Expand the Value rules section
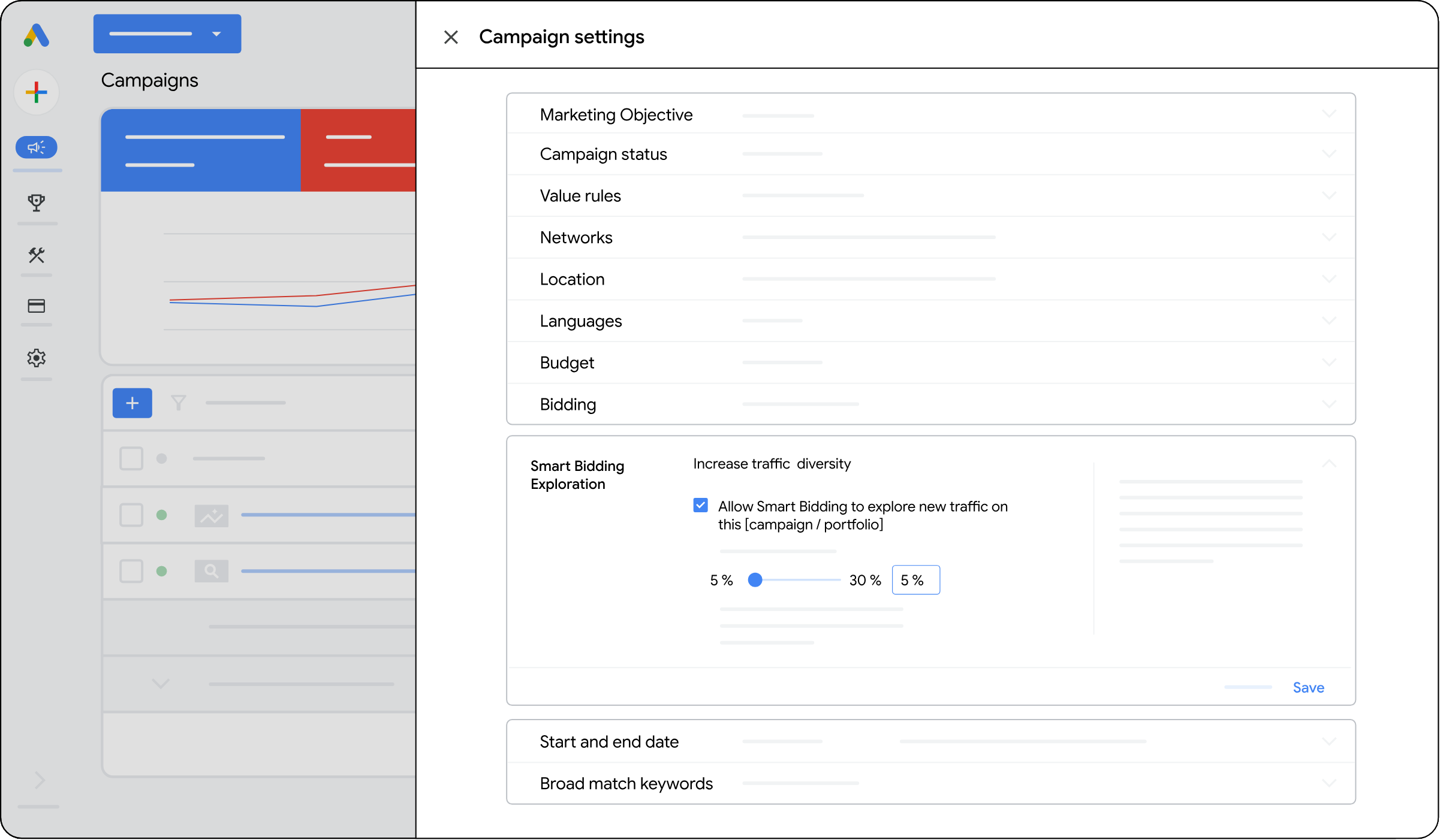This screenshot has width=1440, height=840. click(x=931, y=196)
